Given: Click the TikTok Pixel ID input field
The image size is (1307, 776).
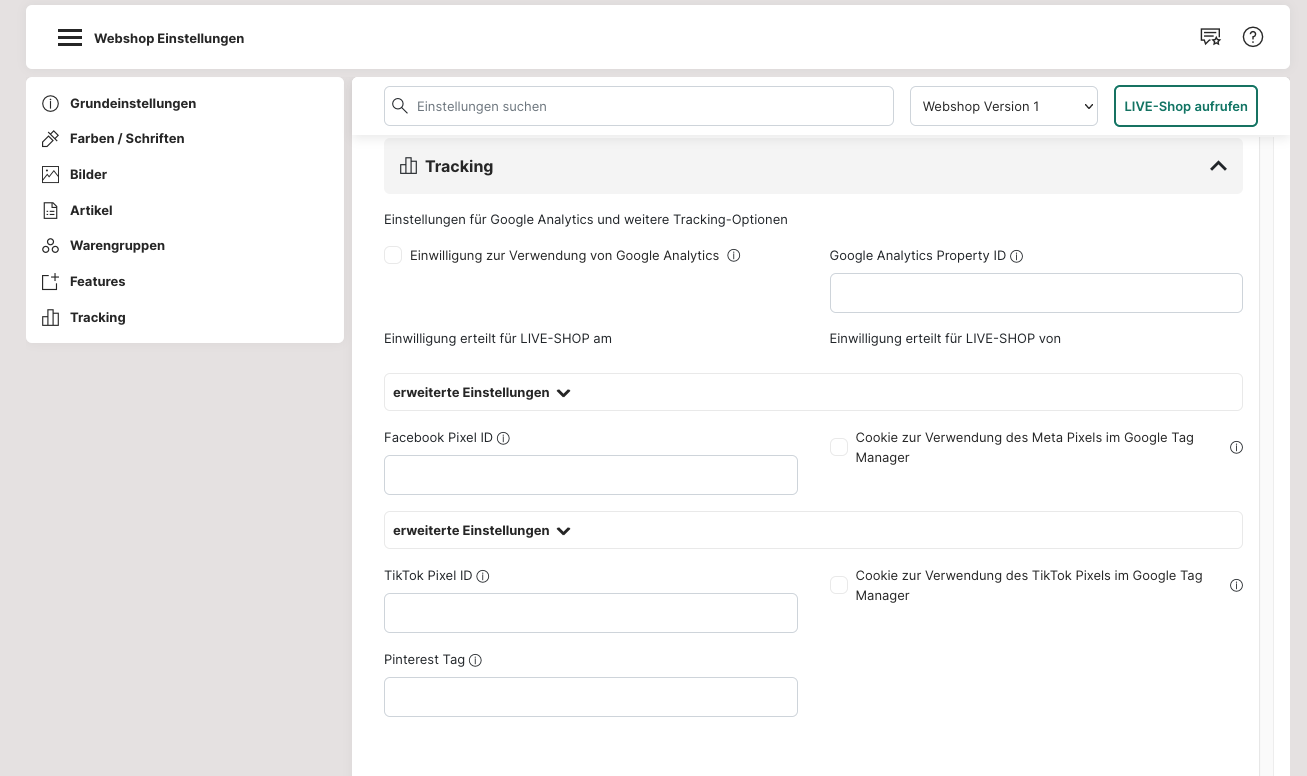Looking at the screenshot, I should pos(591,613).
